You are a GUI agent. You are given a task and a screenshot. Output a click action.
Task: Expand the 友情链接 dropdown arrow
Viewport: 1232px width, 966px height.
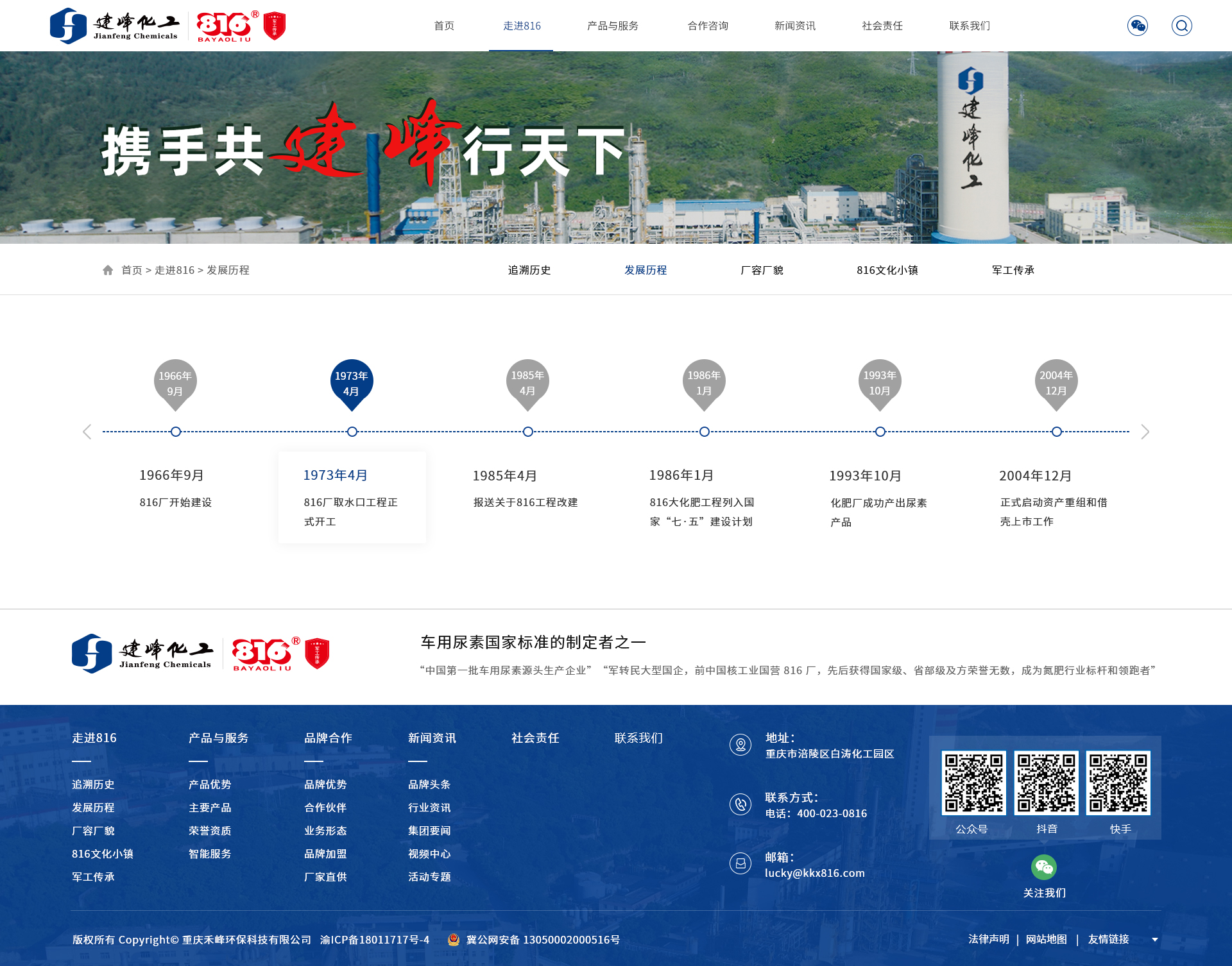pyautogui.click(x=1155, y=940)
